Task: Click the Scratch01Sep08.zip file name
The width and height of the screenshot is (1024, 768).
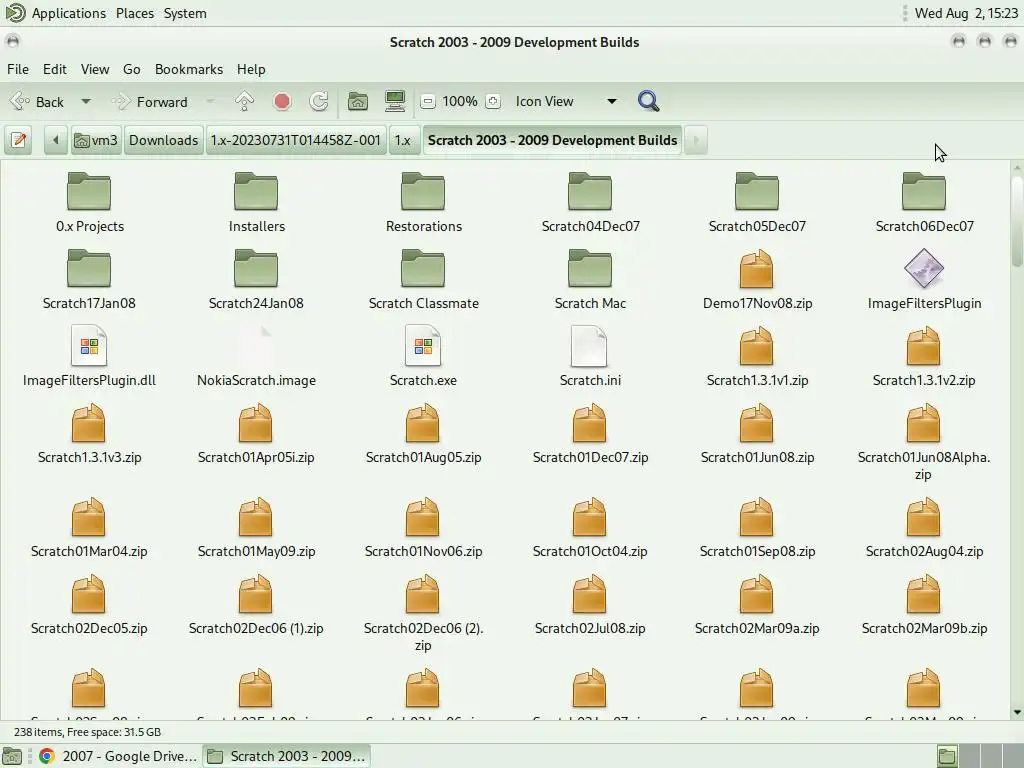Action: tap(757, 551)
